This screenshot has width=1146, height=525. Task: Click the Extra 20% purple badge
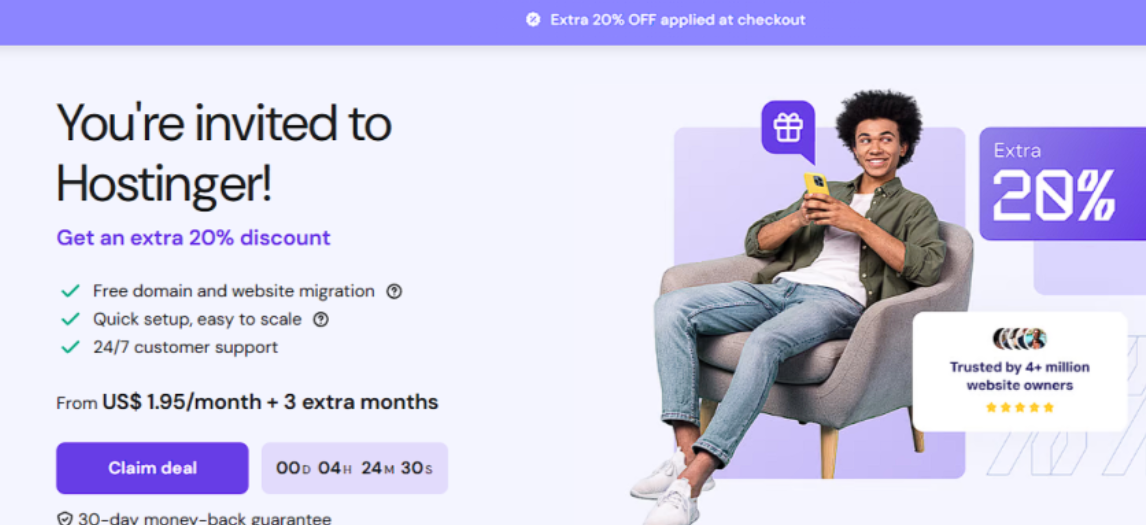click(1061, 184)
